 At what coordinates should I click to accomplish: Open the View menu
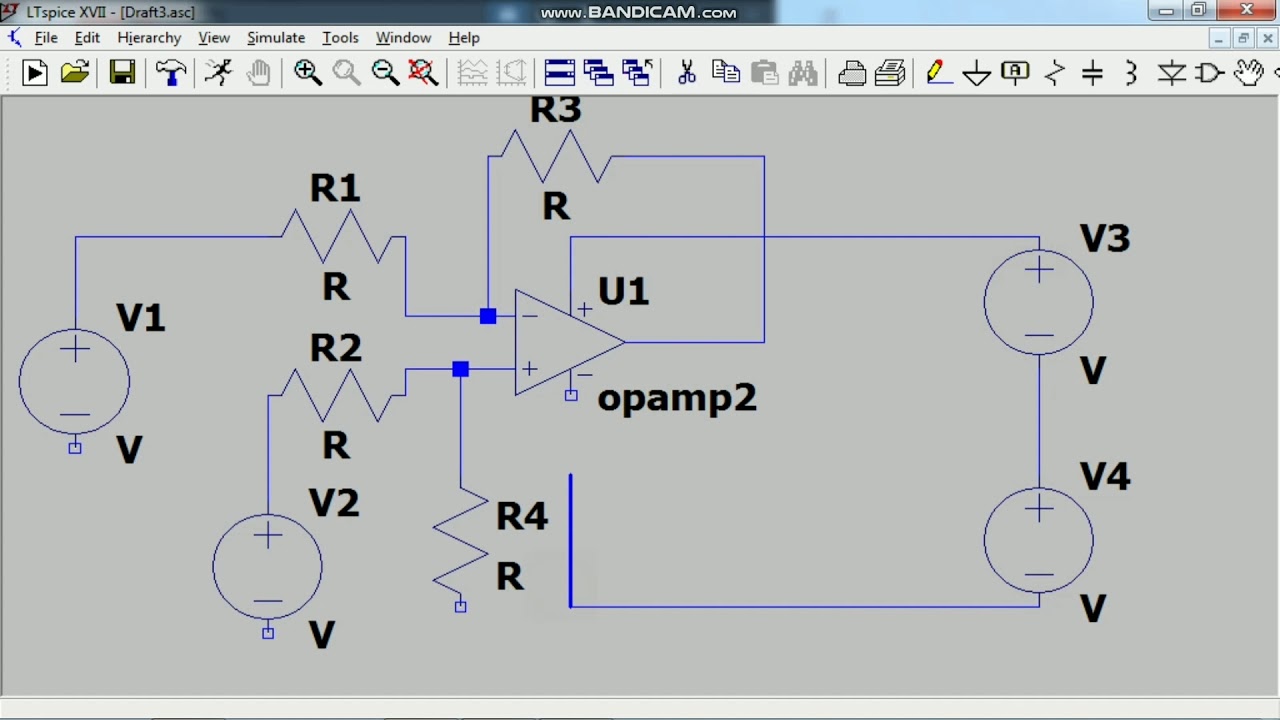[x=214, y=38]
